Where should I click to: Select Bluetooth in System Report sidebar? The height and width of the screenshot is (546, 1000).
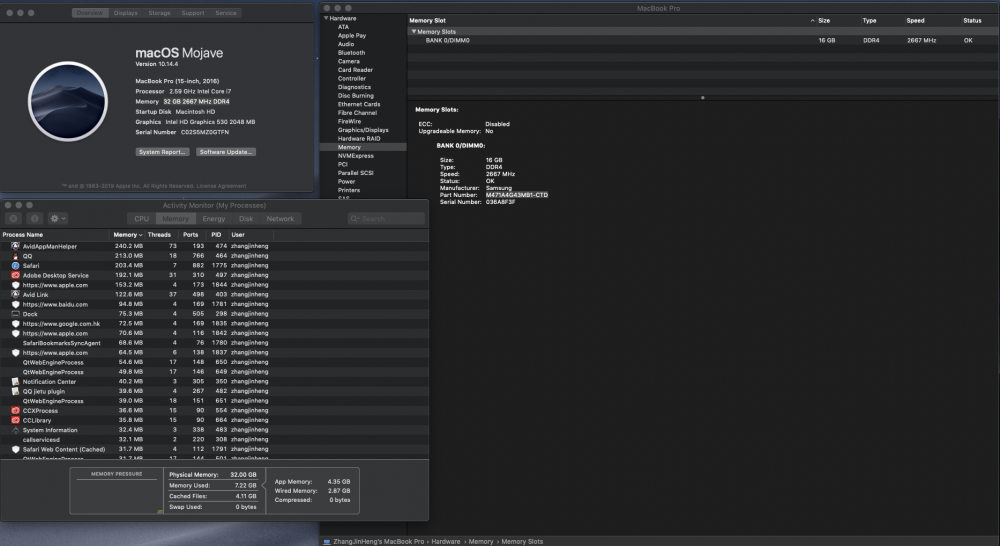pos(363,53)
